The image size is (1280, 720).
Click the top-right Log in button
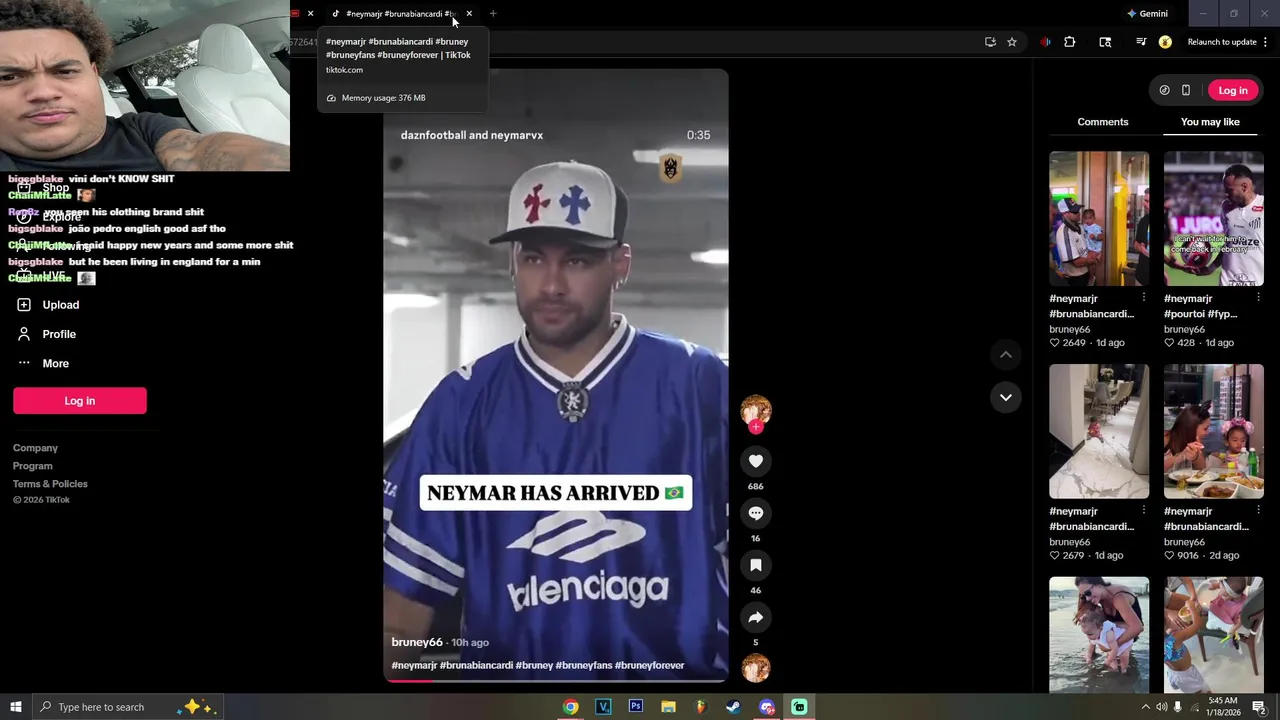click(1233, 90)
